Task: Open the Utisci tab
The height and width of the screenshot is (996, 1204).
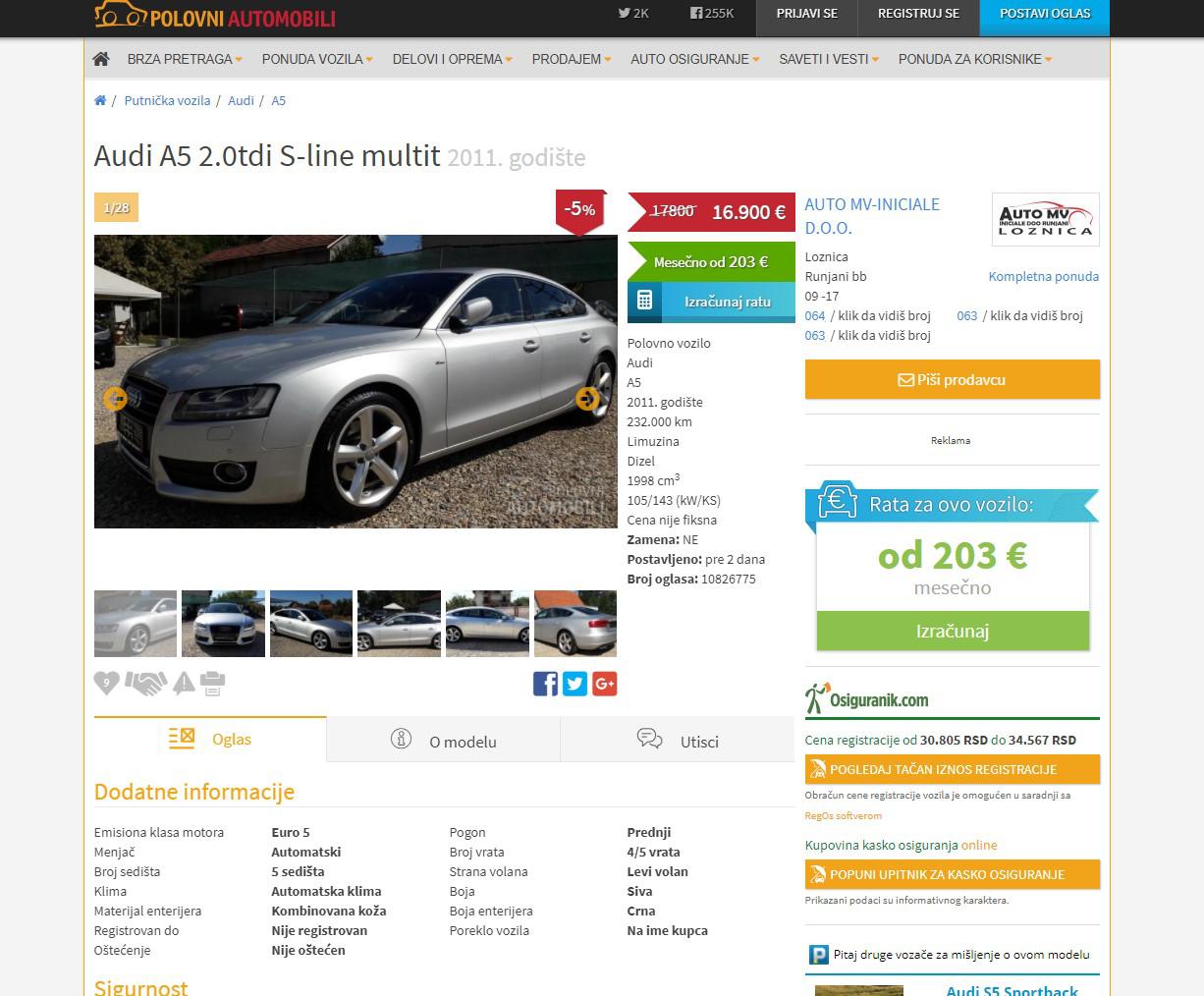Action: click(678, 741)
